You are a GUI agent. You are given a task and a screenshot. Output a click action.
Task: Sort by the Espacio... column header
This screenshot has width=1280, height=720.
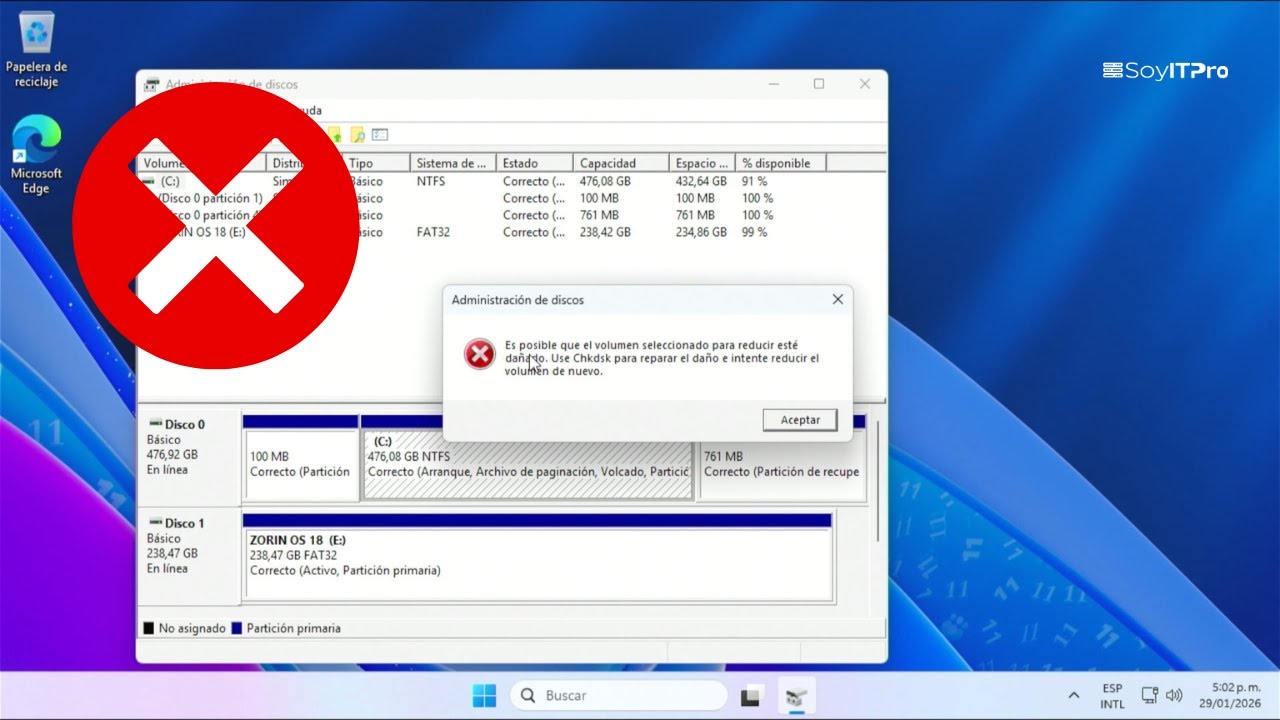(x=702, y=163)
